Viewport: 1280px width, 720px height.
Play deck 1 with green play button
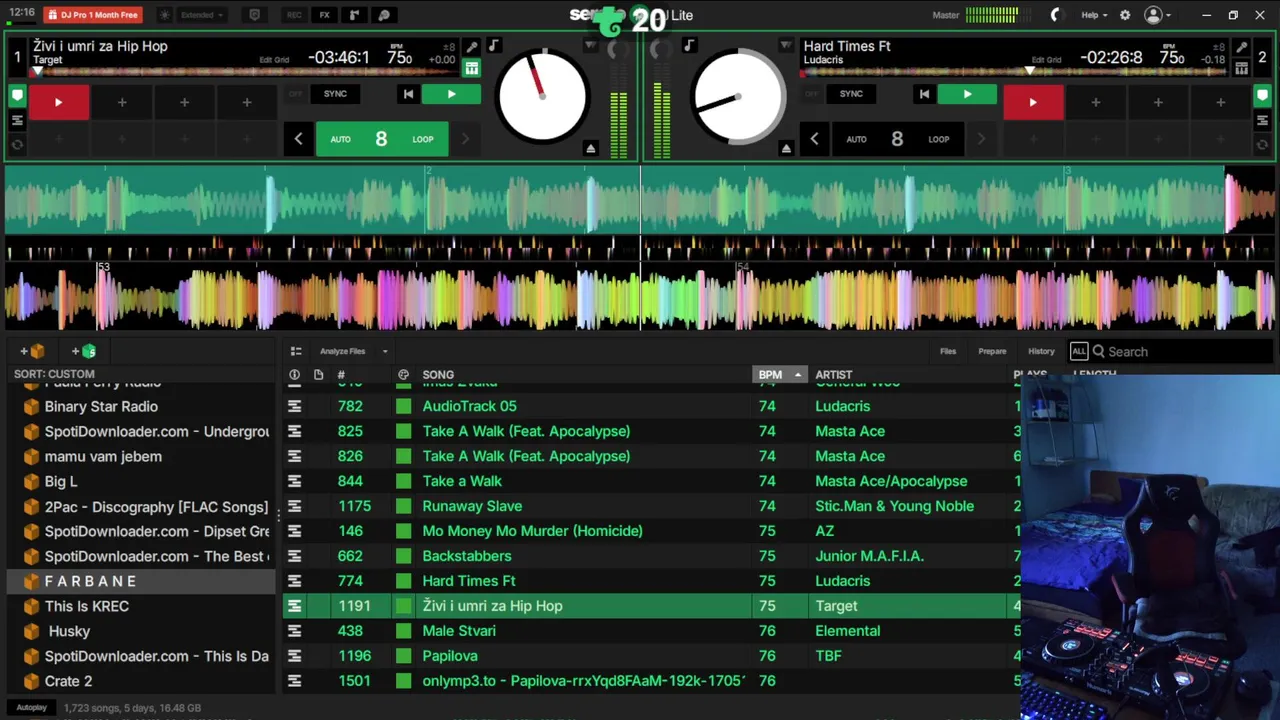451,94
